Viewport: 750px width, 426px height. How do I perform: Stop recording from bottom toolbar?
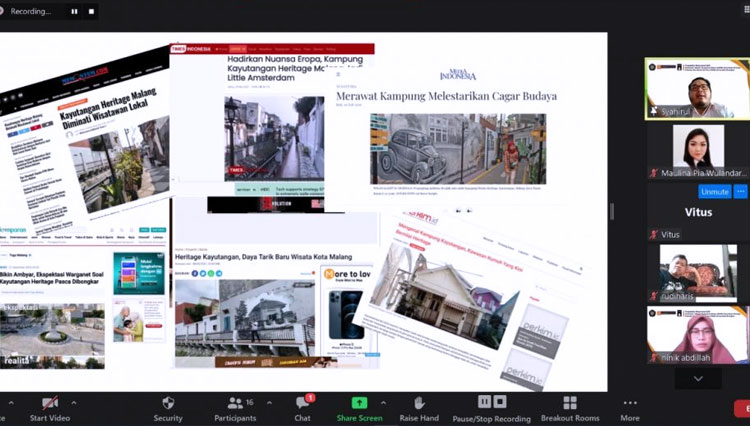click(x=500, y=402)
